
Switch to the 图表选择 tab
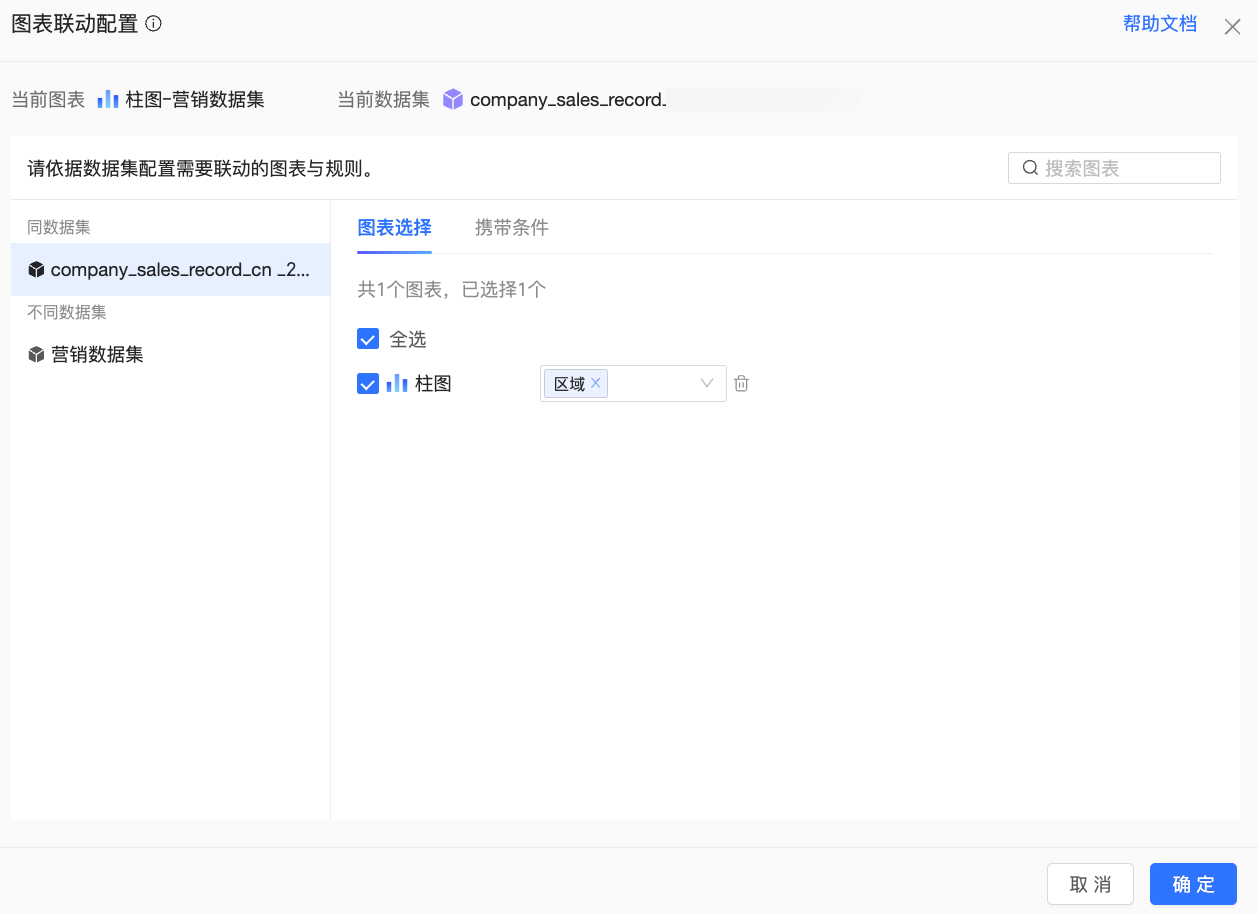394,227
